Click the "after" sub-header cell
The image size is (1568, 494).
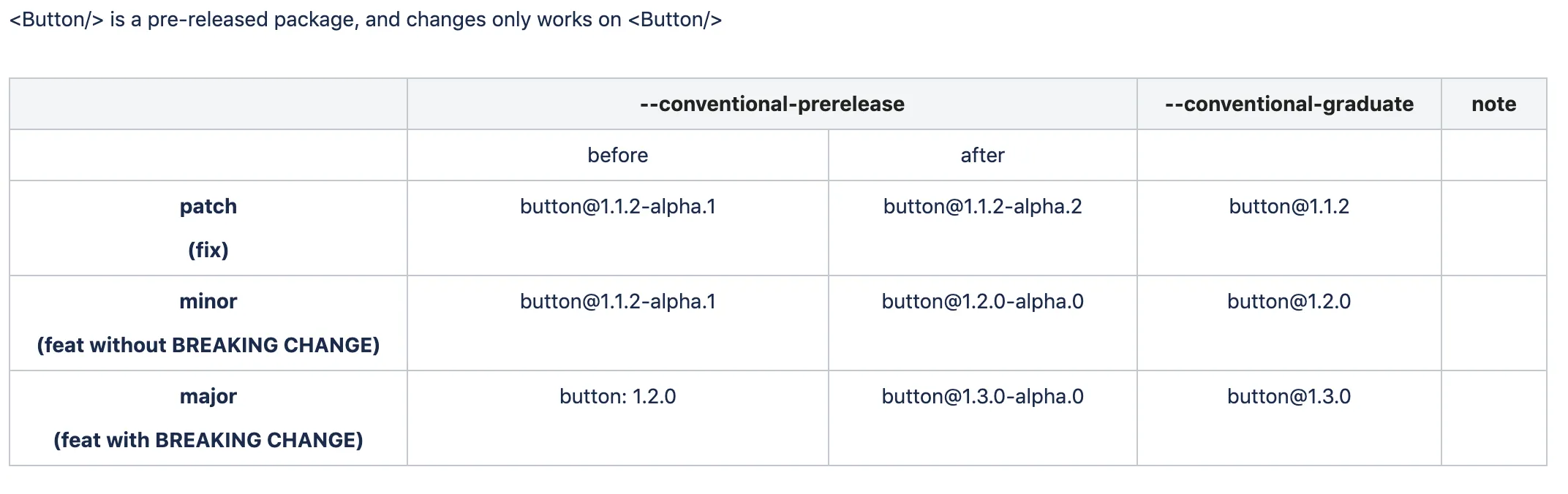(982, 156)
